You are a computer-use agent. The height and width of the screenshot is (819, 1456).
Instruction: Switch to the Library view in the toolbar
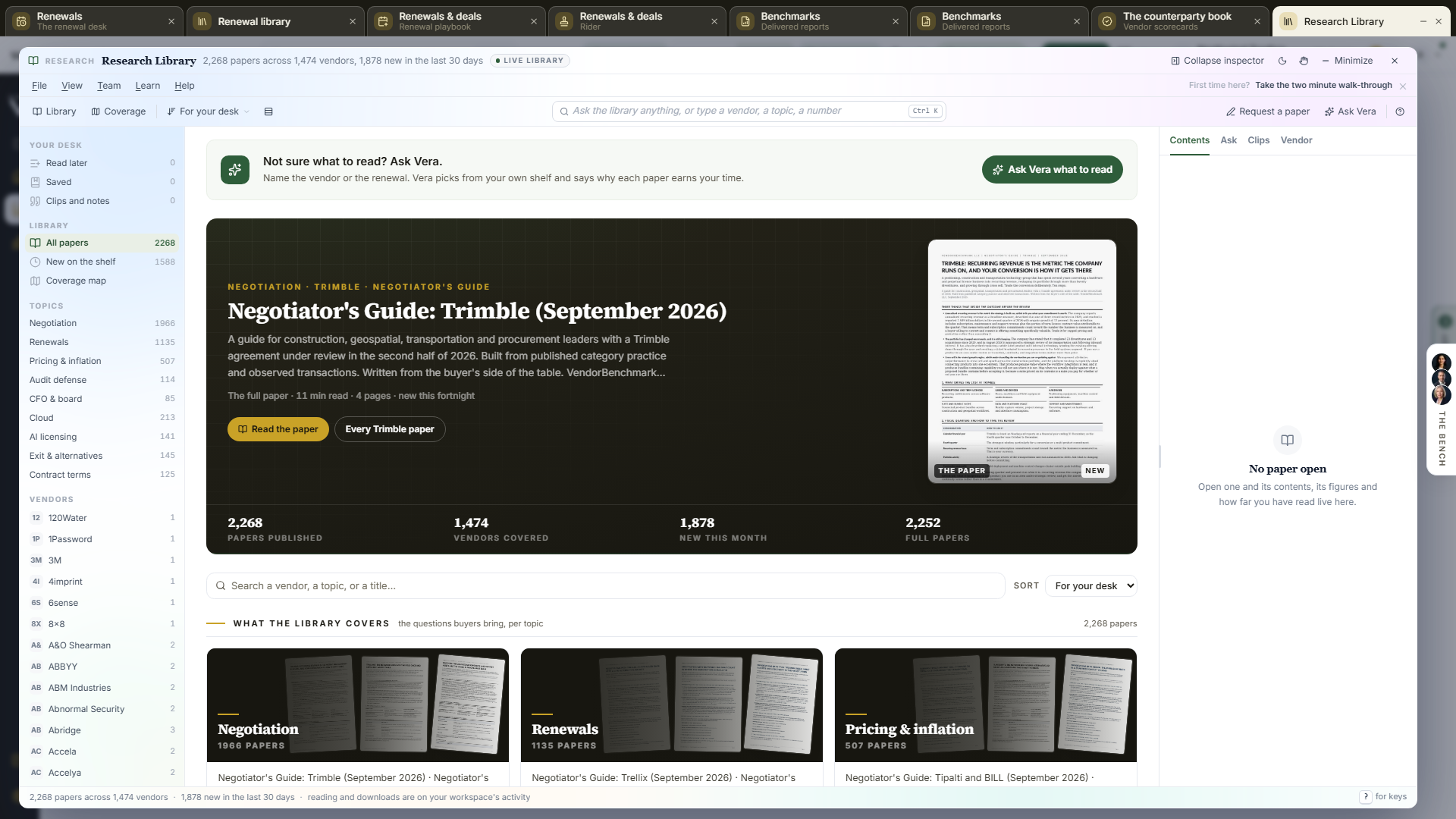tap(55, 111)
